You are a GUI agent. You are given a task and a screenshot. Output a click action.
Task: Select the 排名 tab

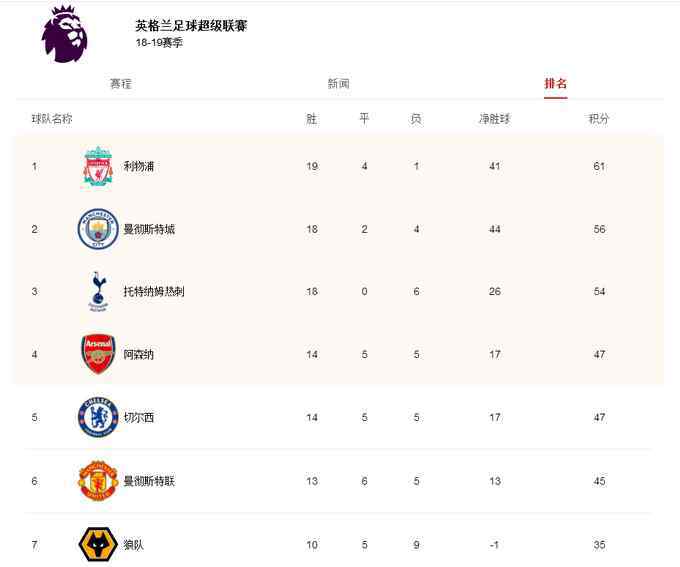pos(556,83)
